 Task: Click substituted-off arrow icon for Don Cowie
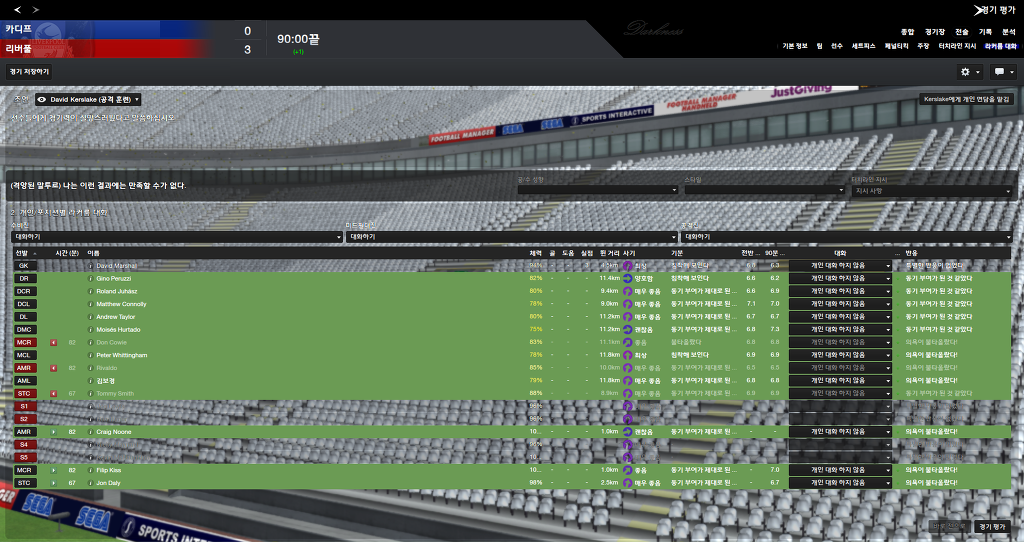coord(53,342)
